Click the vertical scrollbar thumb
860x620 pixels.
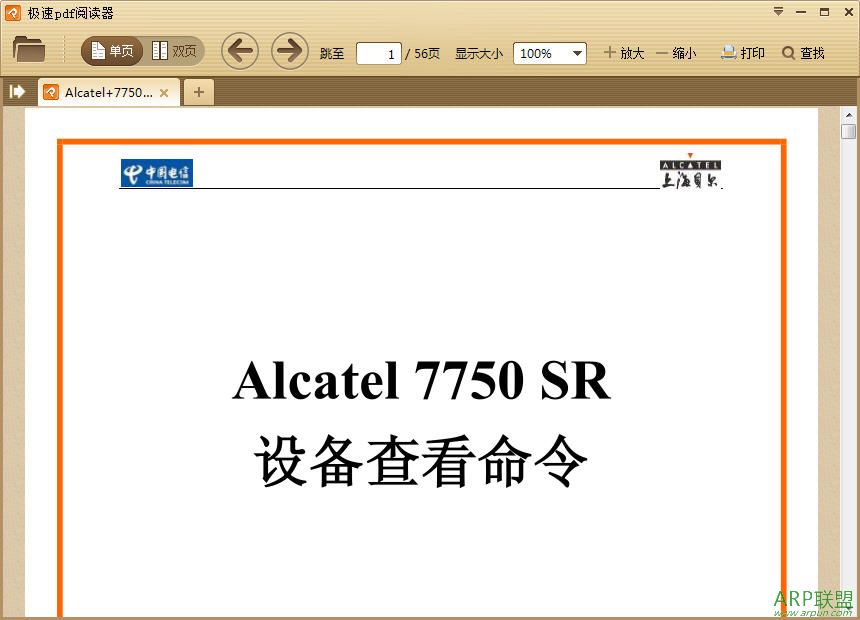(x=848, y=130)
